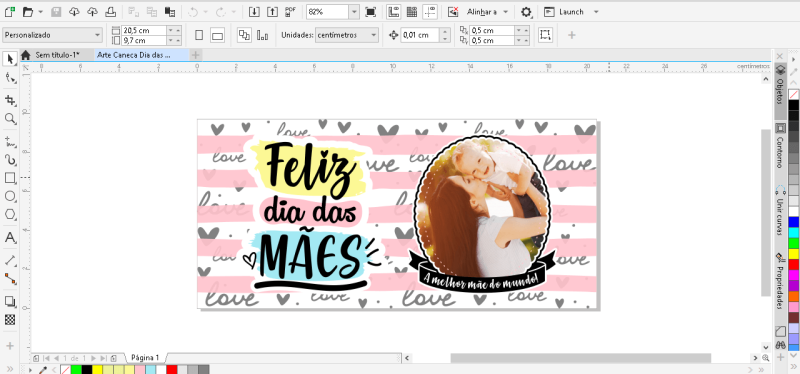Image resolution: width=800 pixels, height=374 pixels.
Task: Apply page size to current page only
Action: tap(262, 35)
